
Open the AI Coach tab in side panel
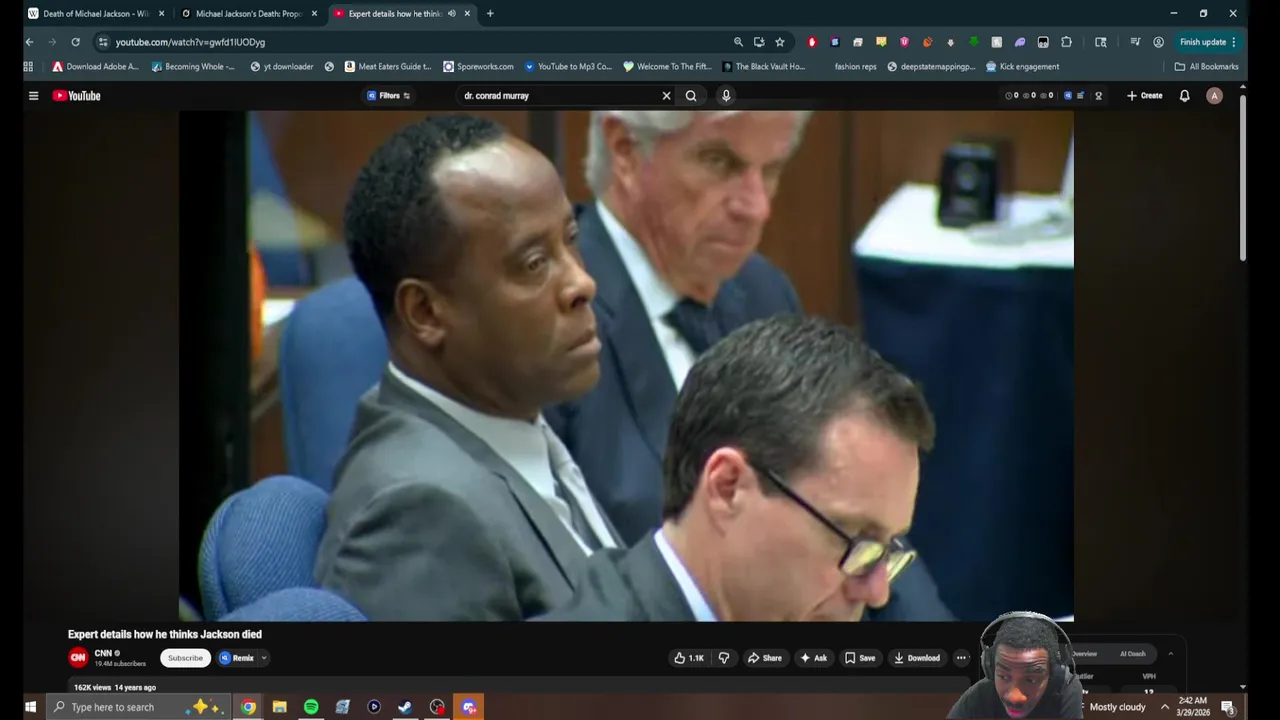click(x=1133, y=654)
